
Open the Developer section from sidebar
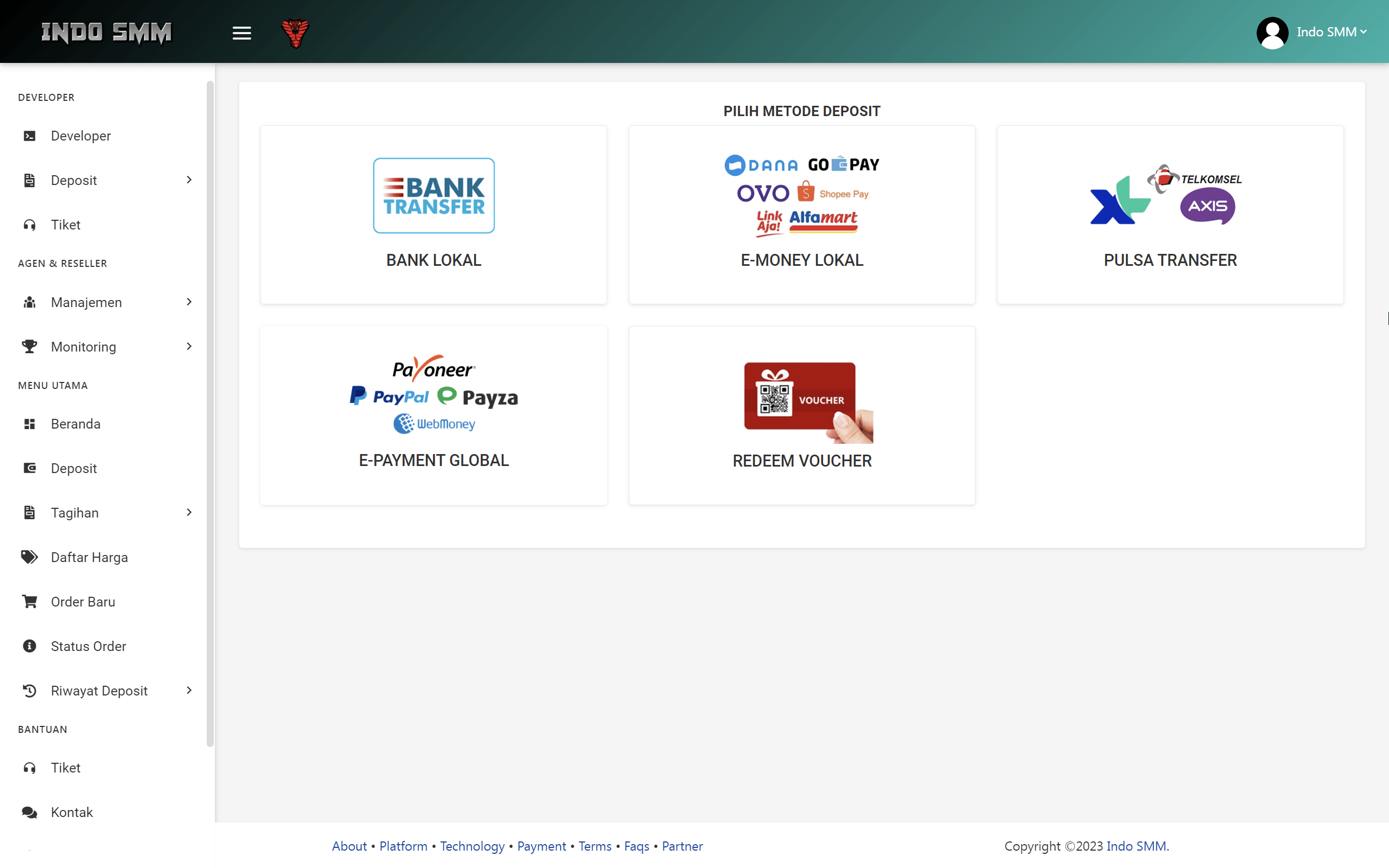click(x=80, y=136)
